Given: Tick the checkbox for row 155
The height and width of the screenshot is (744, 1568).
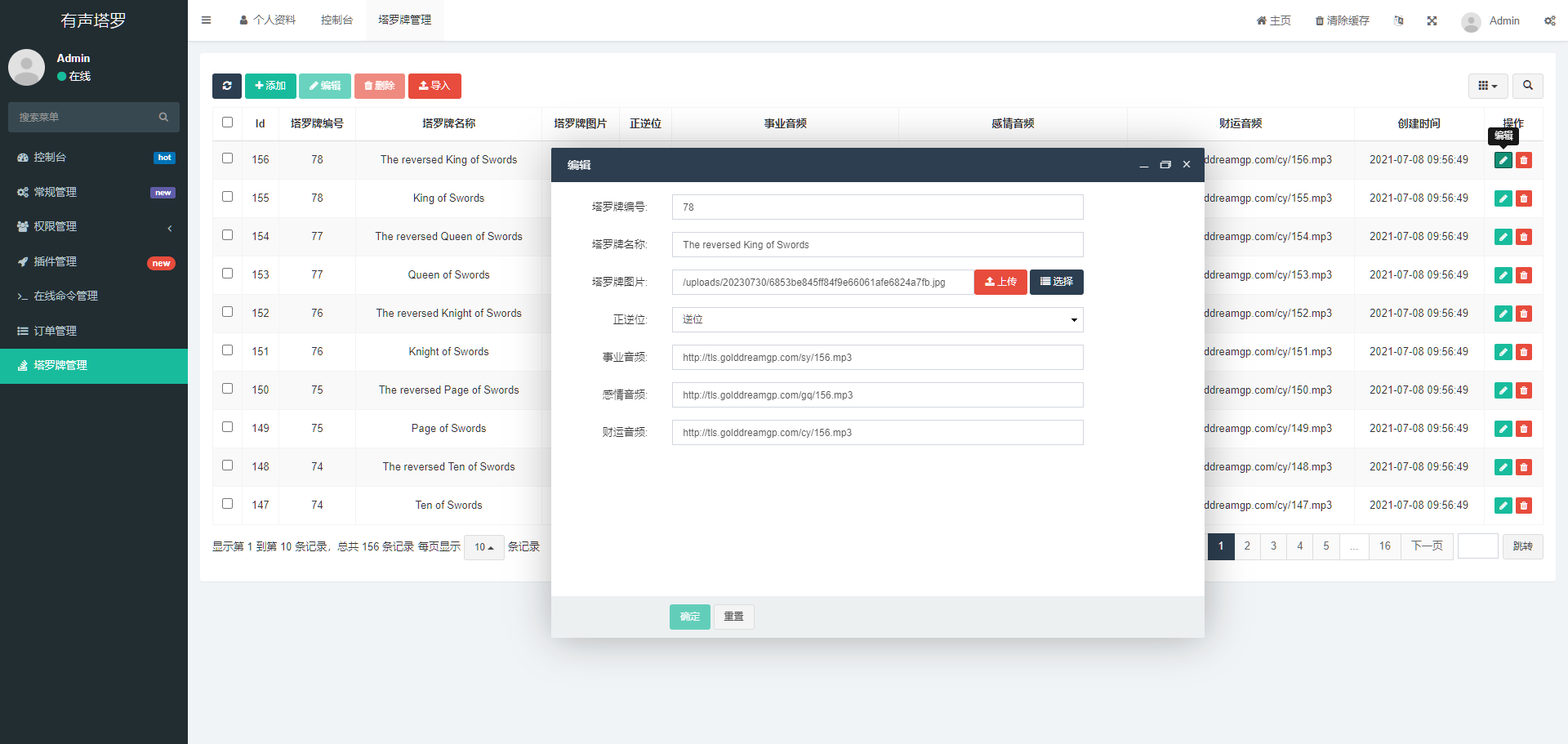Looking at the screenshot, I should point(227,197).
